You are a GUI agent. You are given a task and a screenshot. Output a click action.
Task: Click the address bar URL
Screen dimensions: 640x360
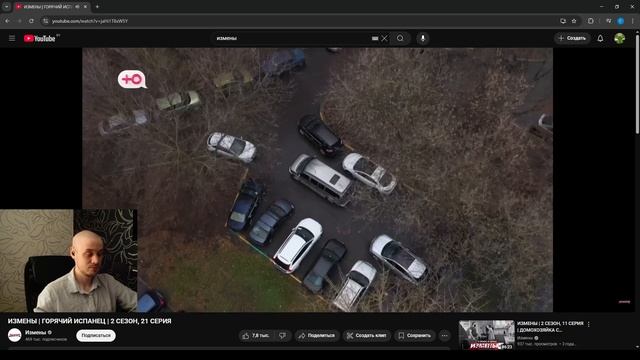pyautogui.click(x=90, y=21)
